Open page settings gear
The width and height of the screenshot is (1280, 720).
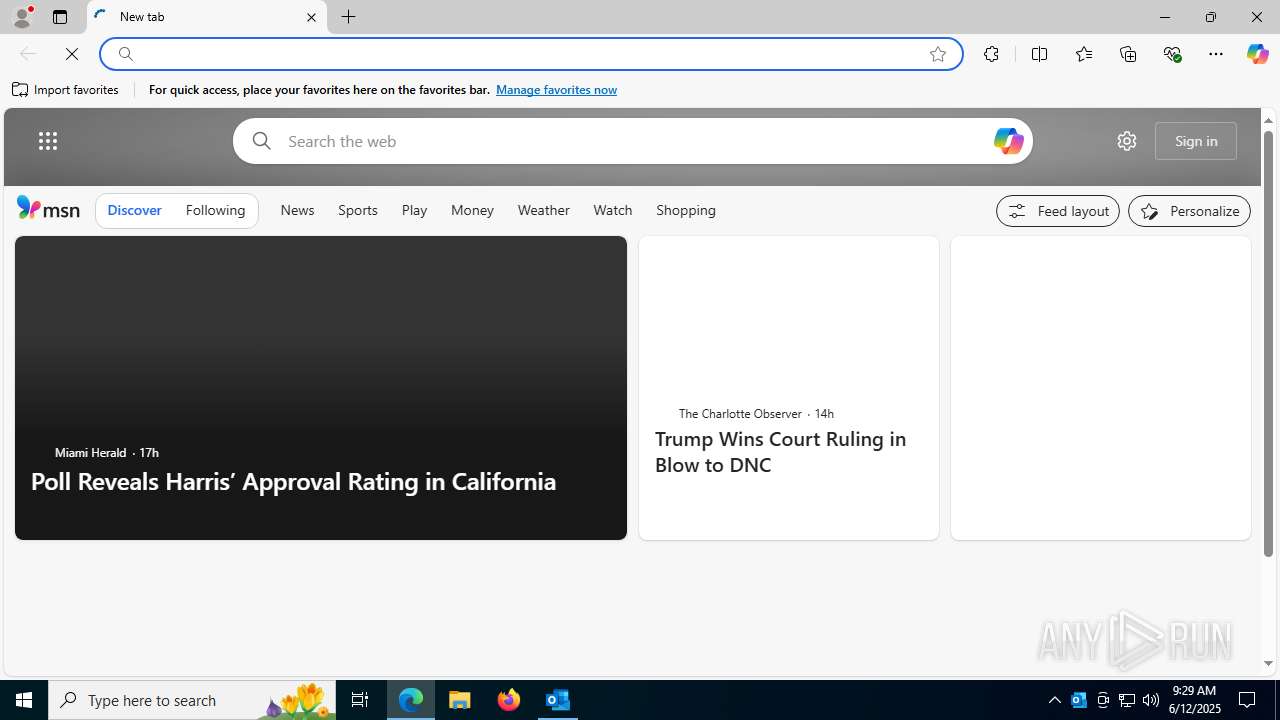pyautogui.click(x=1126, y=141)
